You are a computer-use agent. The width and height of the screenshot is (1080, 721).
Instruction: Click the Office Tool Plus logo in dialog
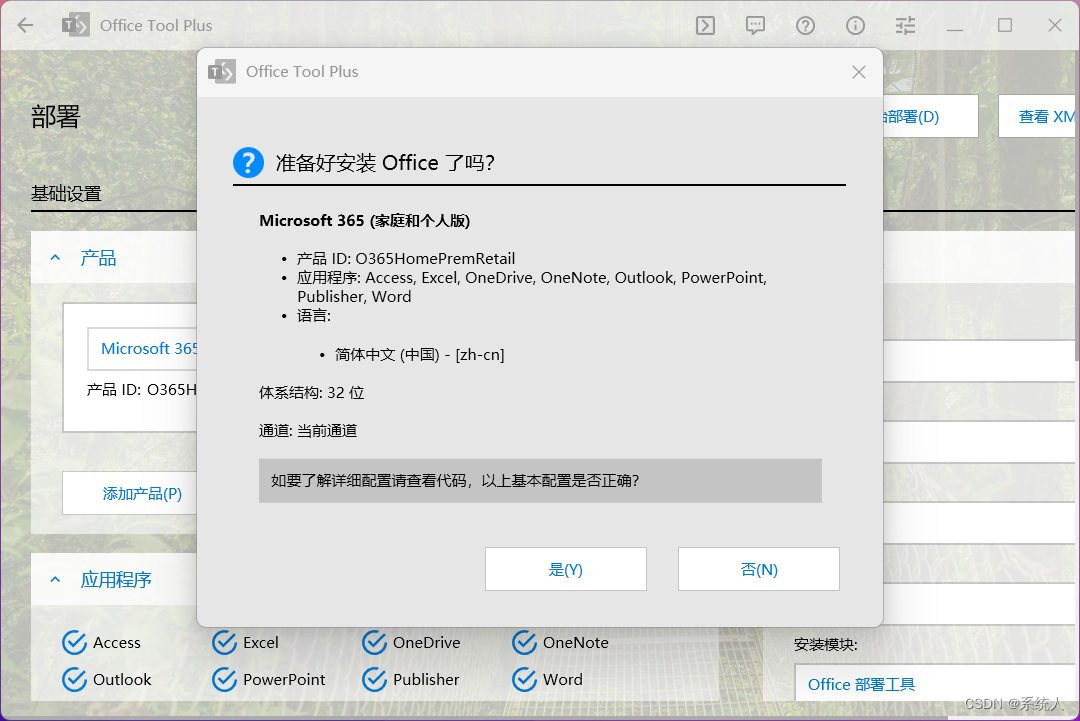[x=222, y=72]
